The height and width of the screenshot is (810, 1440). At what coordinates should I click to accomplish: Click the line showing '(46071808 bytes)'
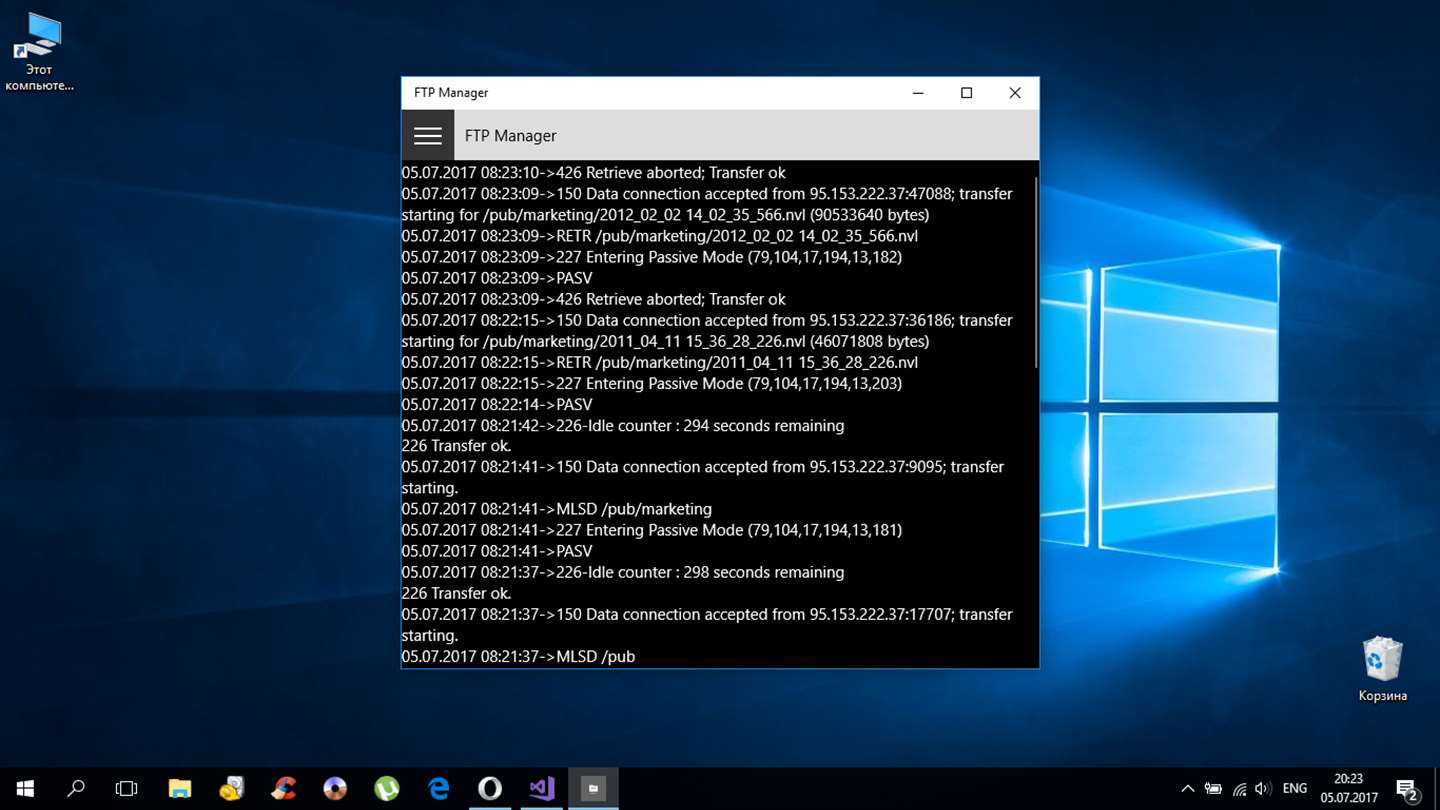pos(665,341)
